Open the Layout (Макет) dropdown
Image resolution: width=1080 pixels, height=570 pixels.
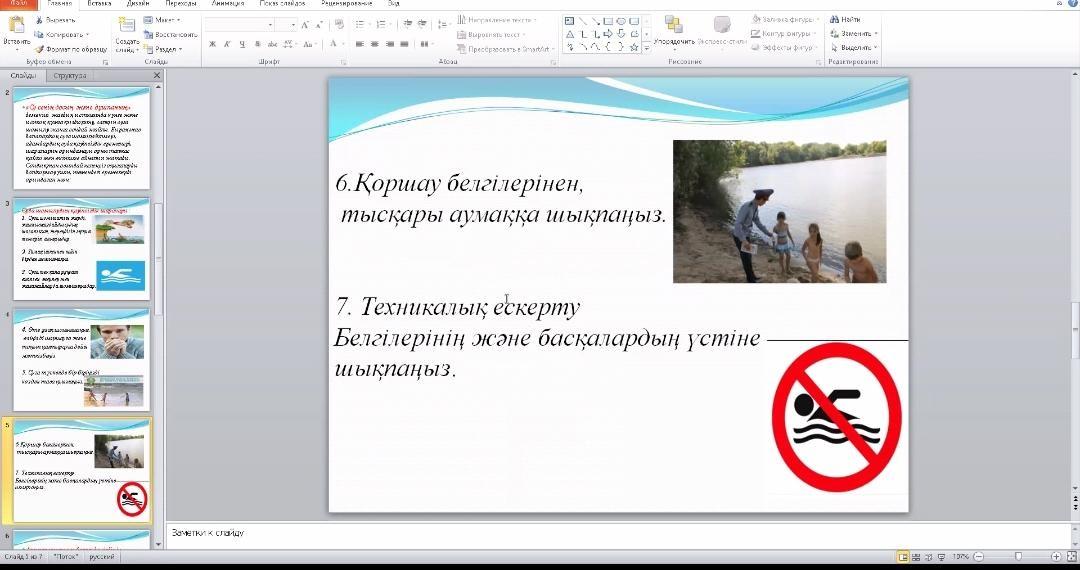coord(163,19)
